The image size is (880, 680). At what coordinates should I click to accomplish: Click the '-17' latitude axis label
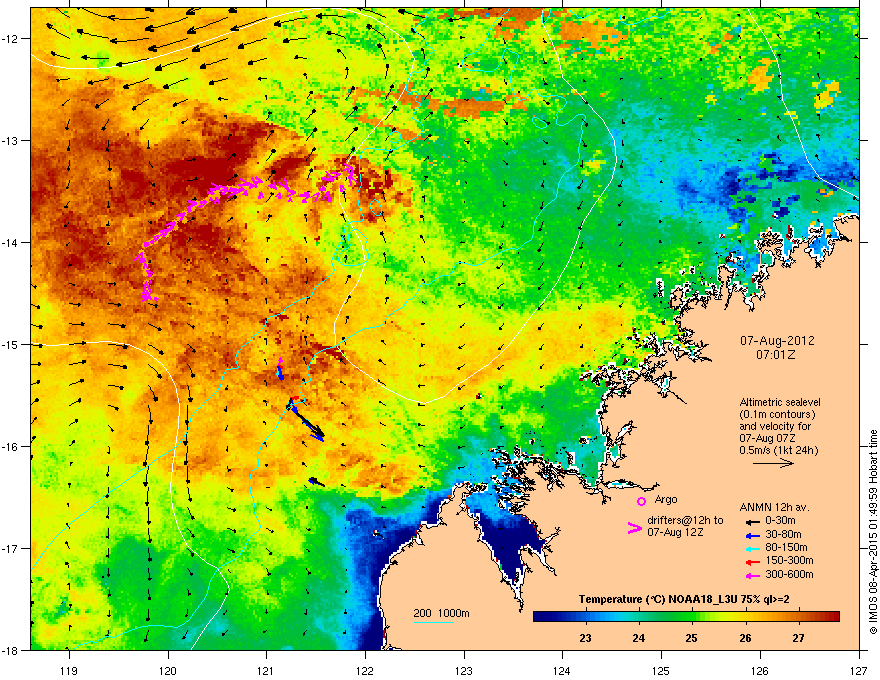pos(11,548)
